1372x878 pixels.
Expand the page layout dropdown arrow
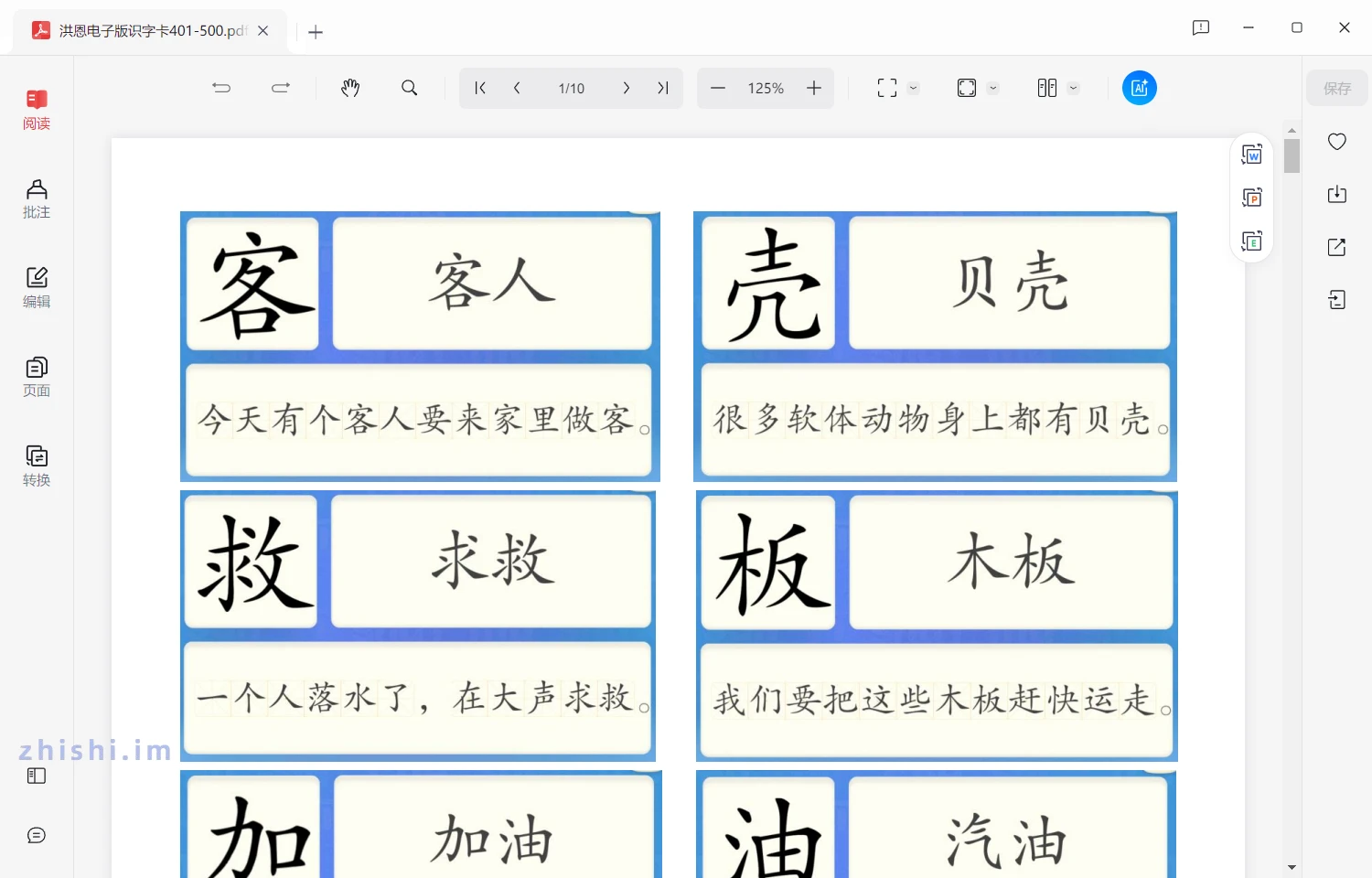(x=1074, y=88)
